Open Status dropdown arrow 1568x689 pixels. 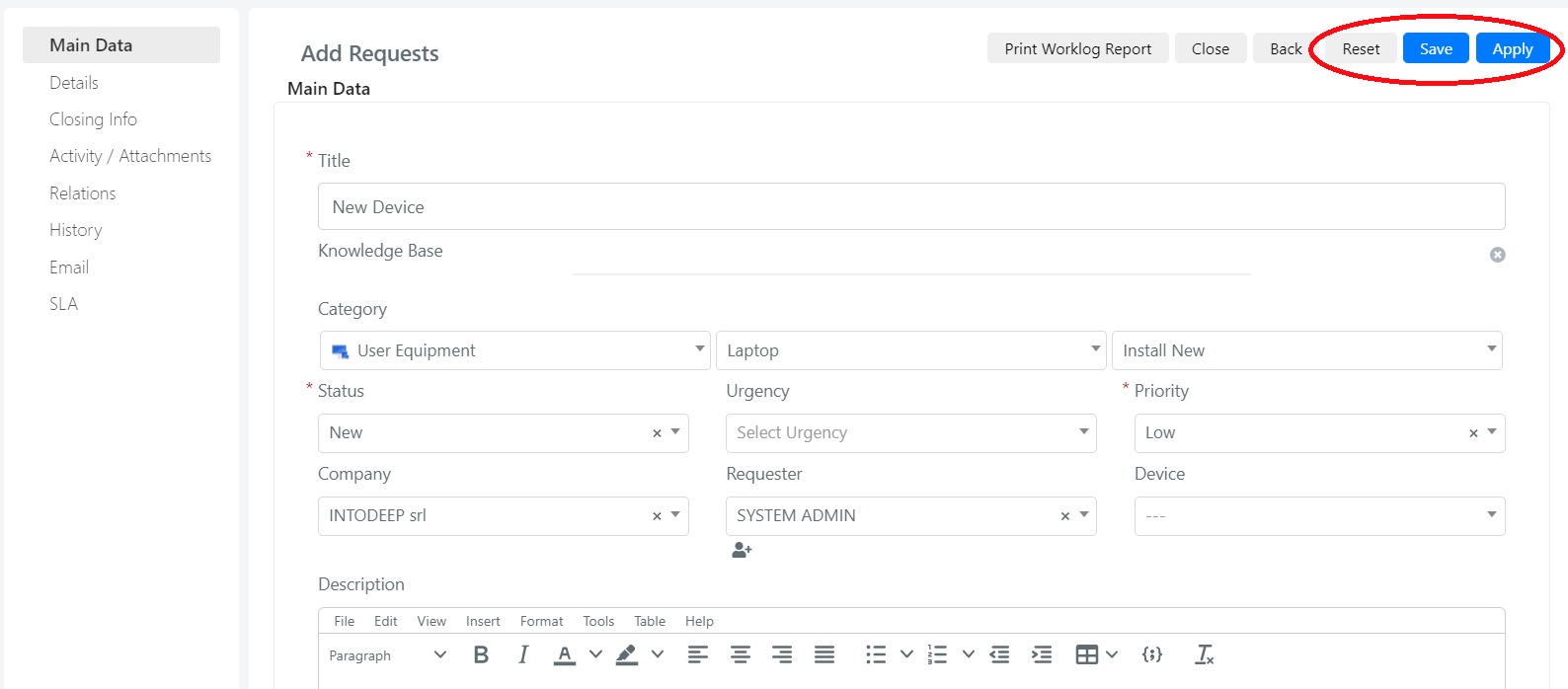675,431
